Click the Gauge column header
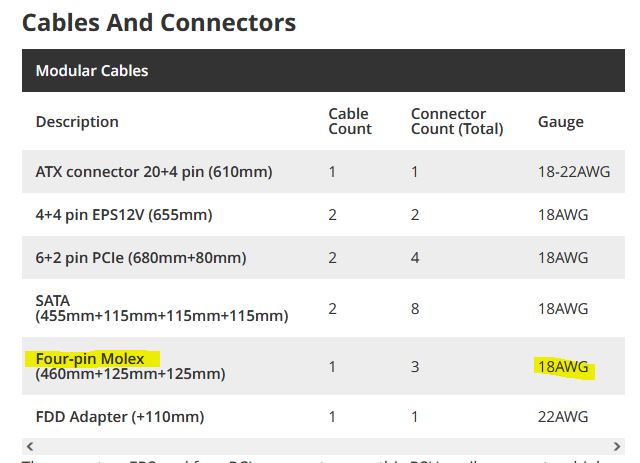 (561, 122)
